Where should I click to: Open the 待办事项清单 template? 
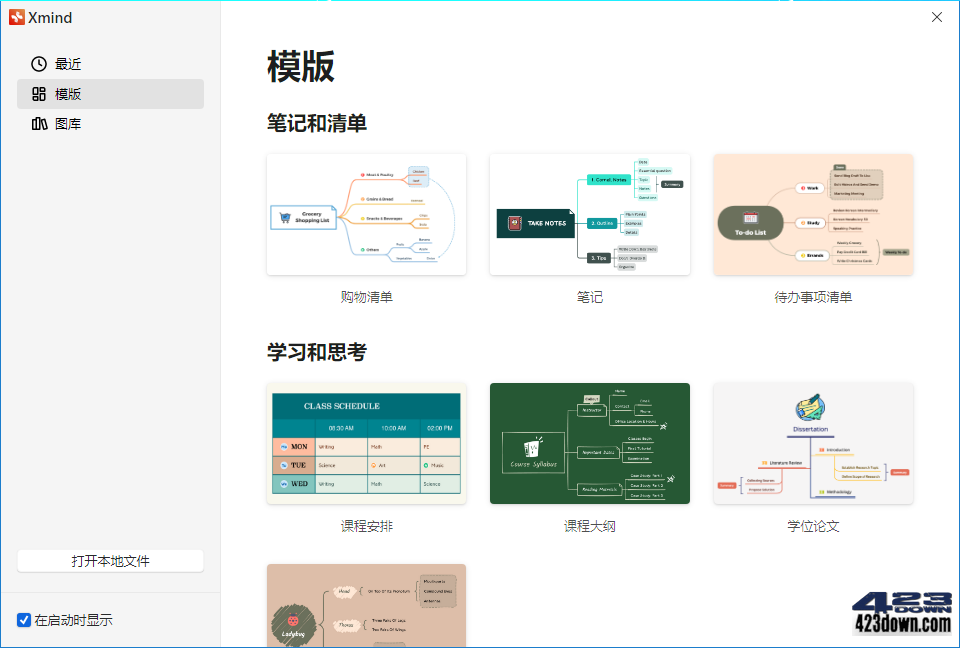[x=813, y=215]
